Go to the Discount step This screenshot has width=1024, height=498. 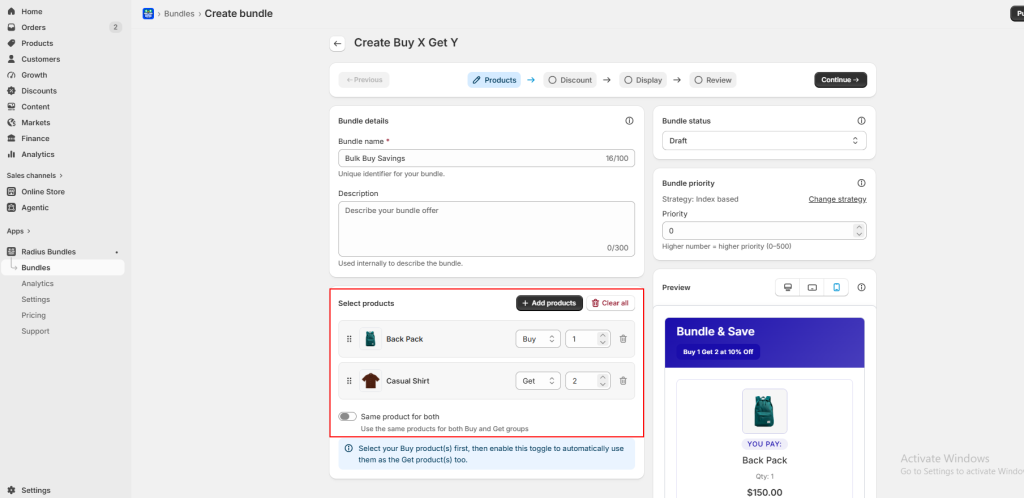tap(570, 80)
